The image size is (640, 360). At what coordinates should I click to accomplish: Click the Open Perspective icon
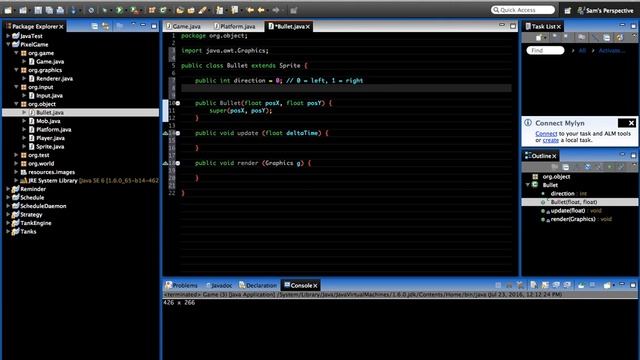click(568, 11)
